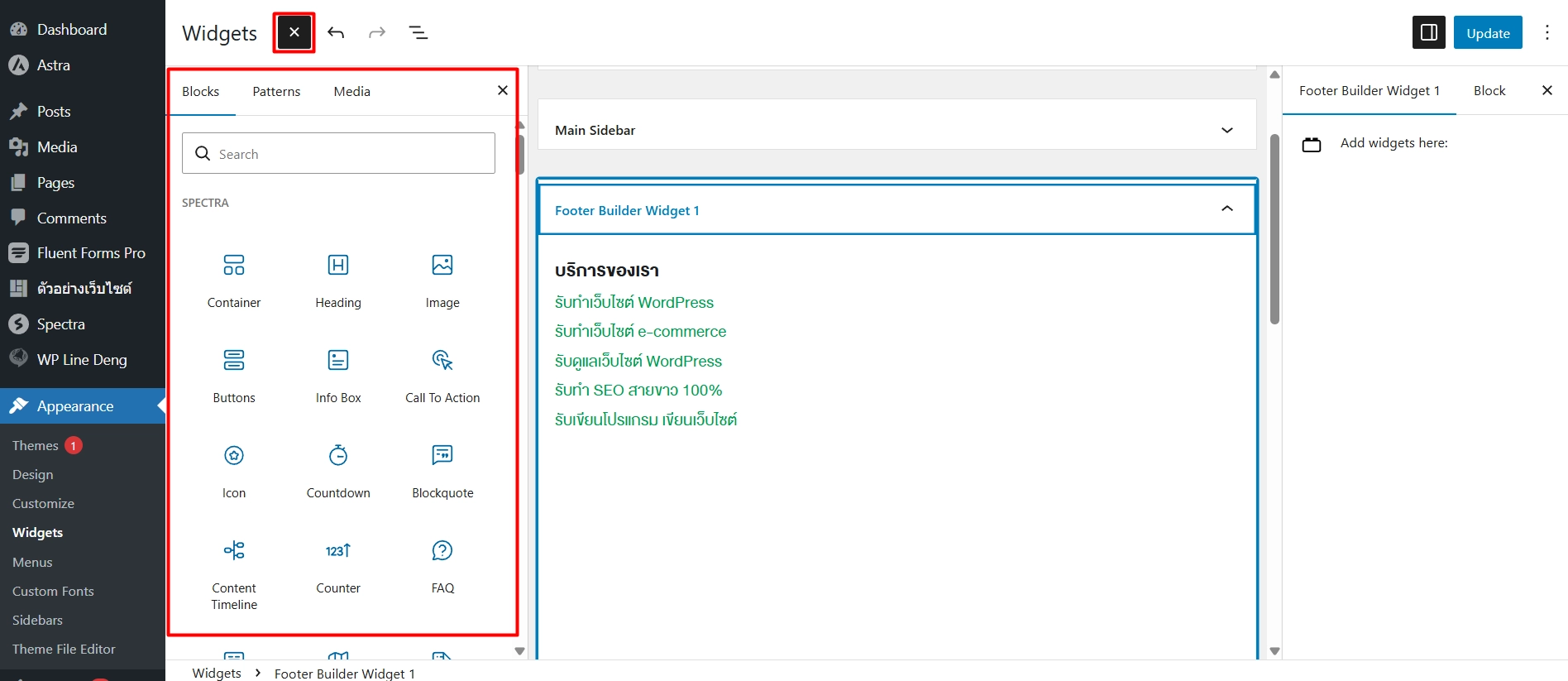Open the three-dot Options menu
The image size is (1568, 681).
coord(1546,33)
